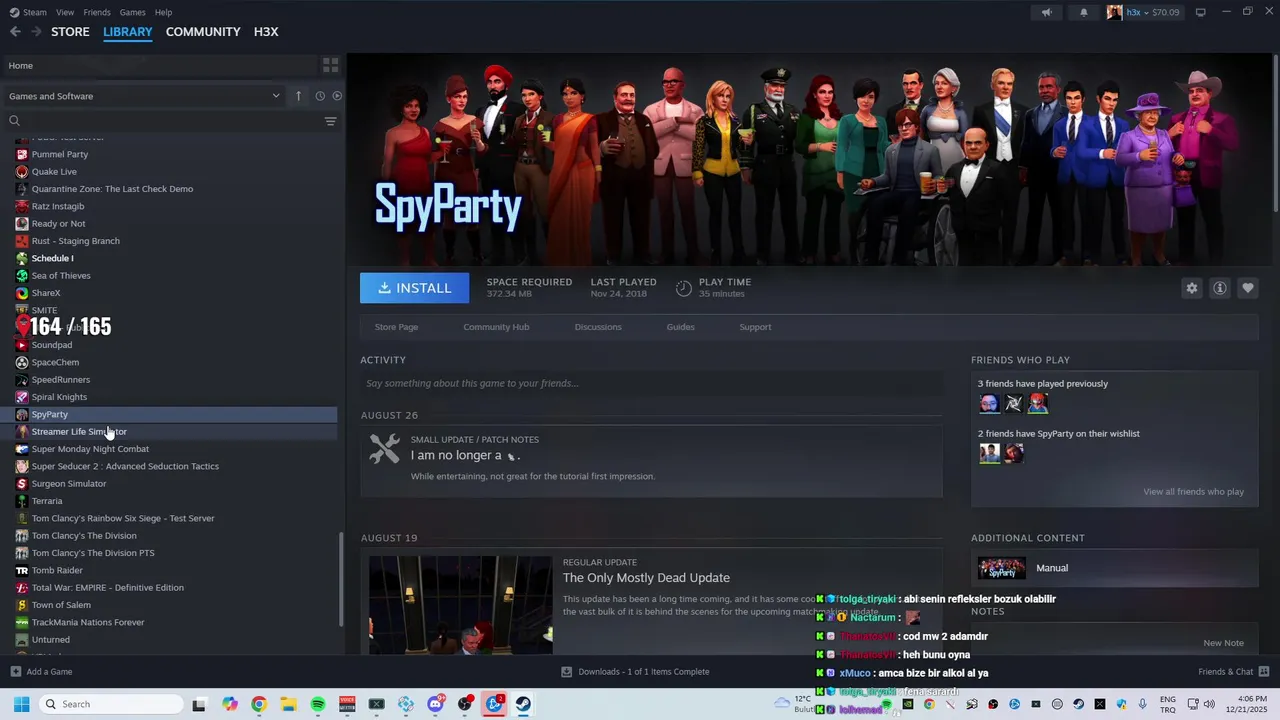Open The Only Mostly Dead Update post

pyautogui.click(x=646, y=578)
